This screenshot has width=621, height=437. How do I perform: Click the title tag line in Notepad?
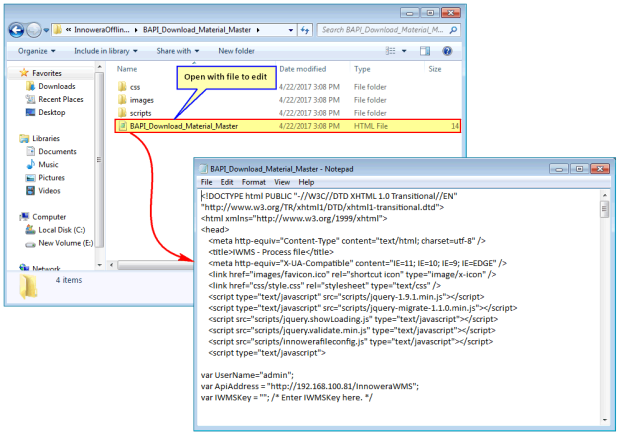[271, 252]
